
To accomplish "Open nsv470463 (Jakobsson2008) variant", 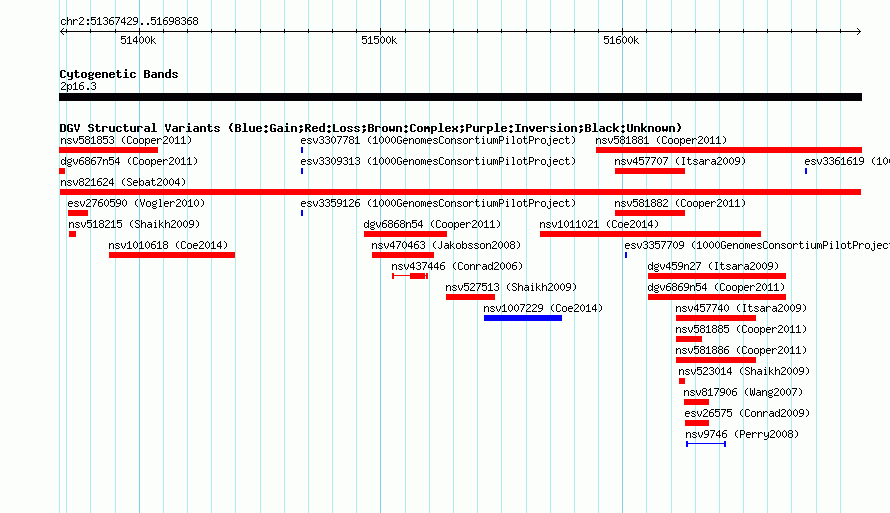I will pyautogui.click(x=446, y=245).
